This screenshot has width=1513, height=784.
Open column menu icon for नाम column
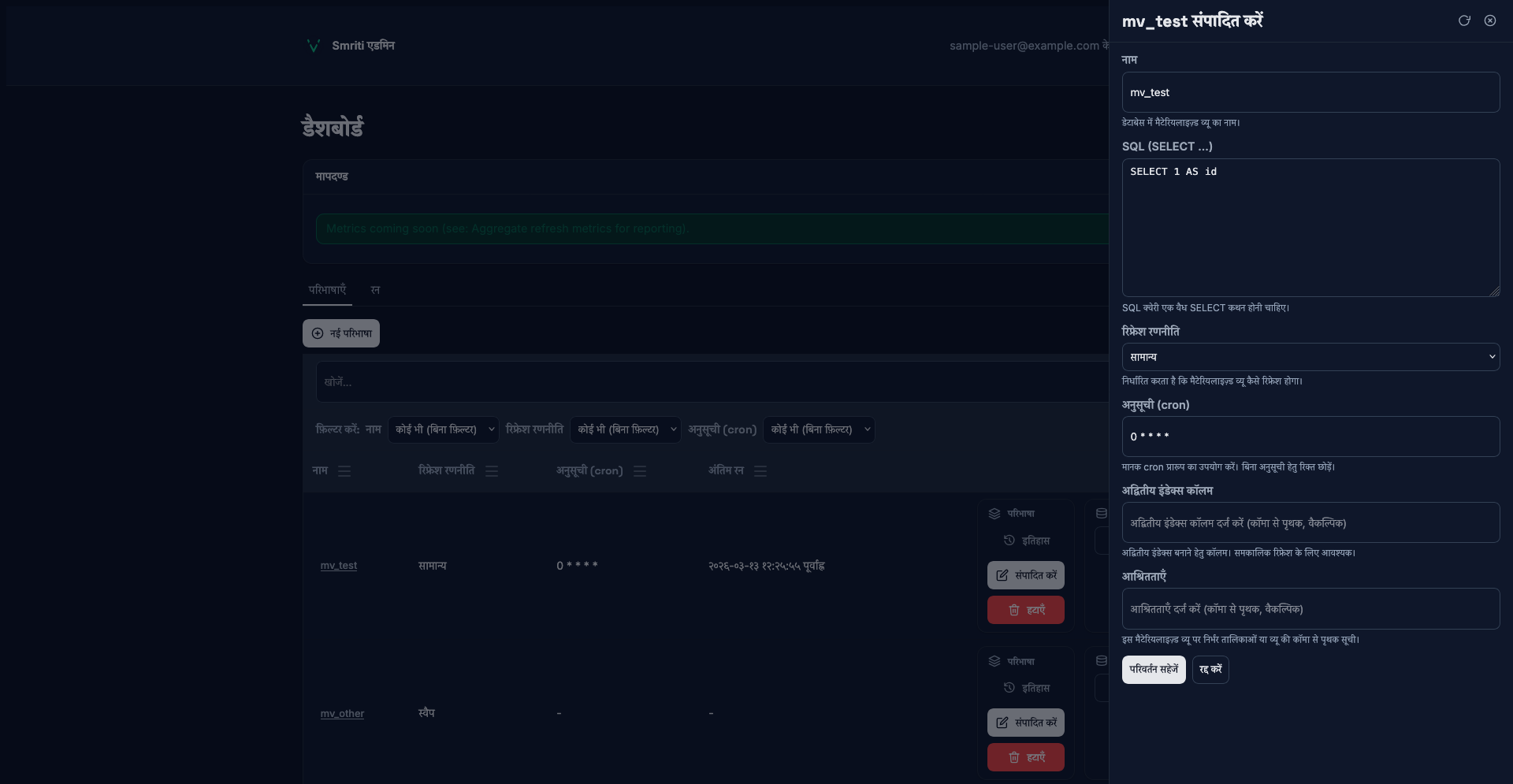coord(344,471)
